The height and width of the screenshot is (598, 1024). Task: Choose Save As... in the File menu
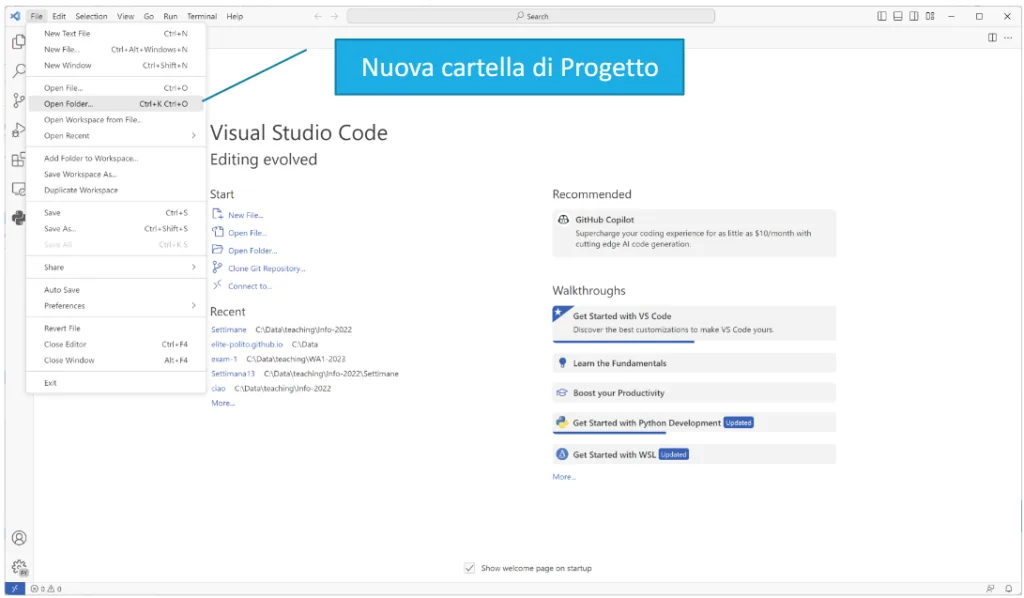point(116,228)
